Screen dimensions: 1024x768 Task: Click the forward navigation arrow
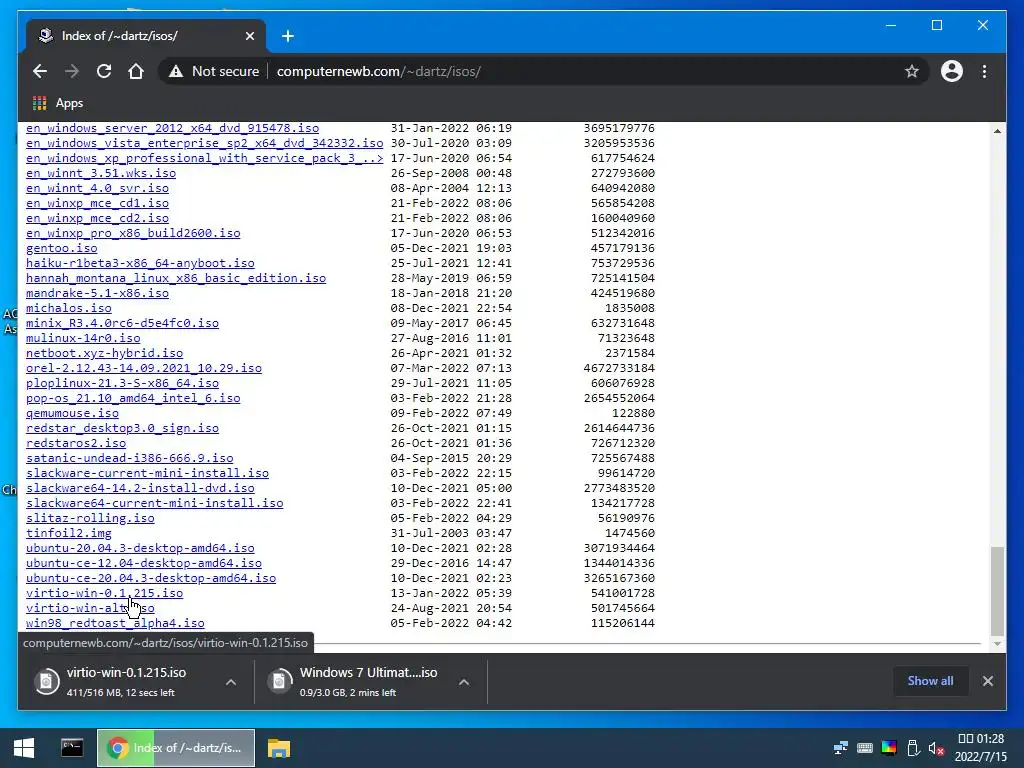tap(72, 71)
